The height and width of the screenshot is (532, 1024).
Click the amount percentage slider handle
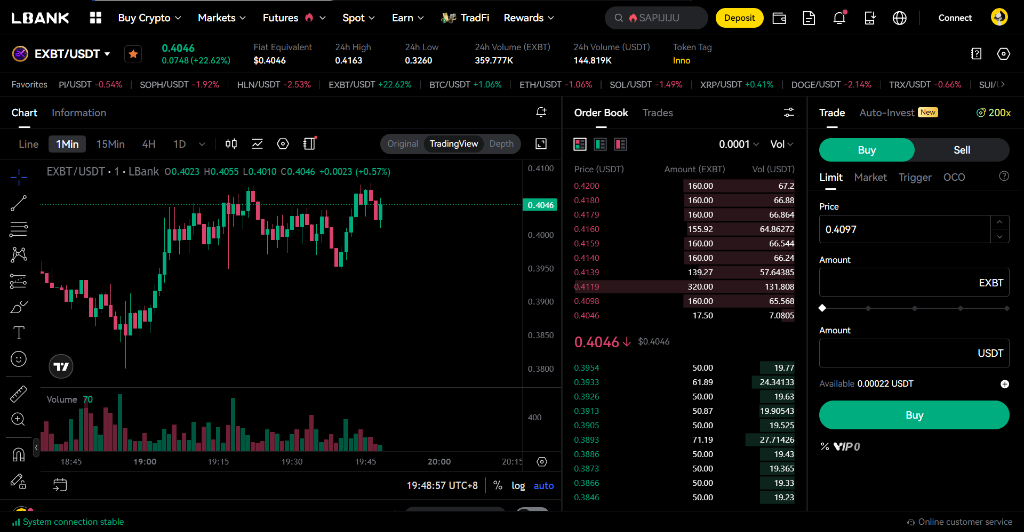tap(823, 308)
